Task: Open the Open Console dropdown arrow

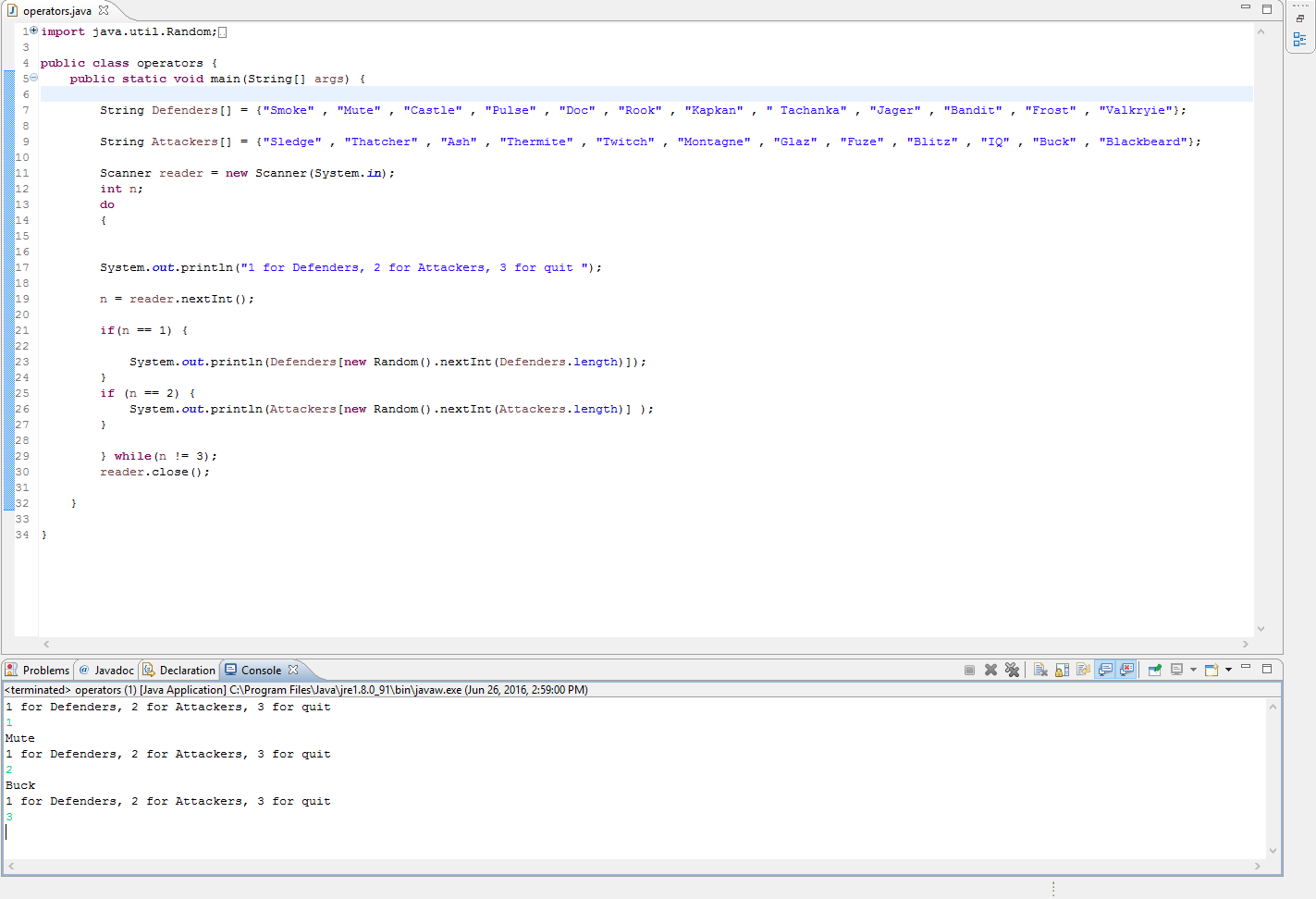Action: [x=1228, y=671]
